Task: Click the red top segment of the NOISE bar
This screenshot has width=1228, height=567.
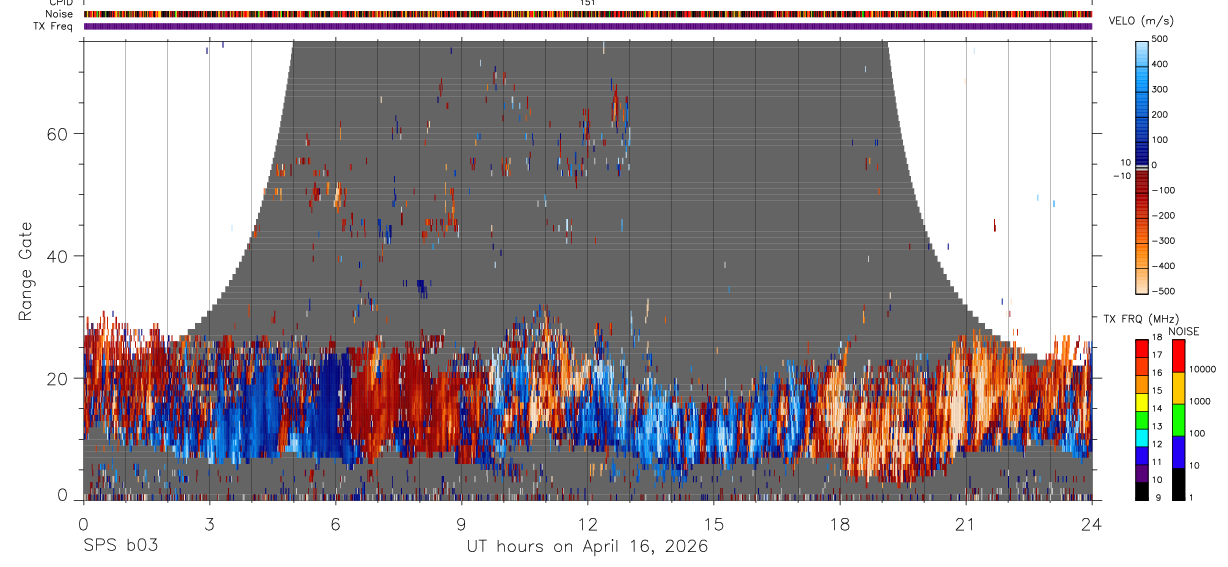Action: click(x=1179, y=356)
